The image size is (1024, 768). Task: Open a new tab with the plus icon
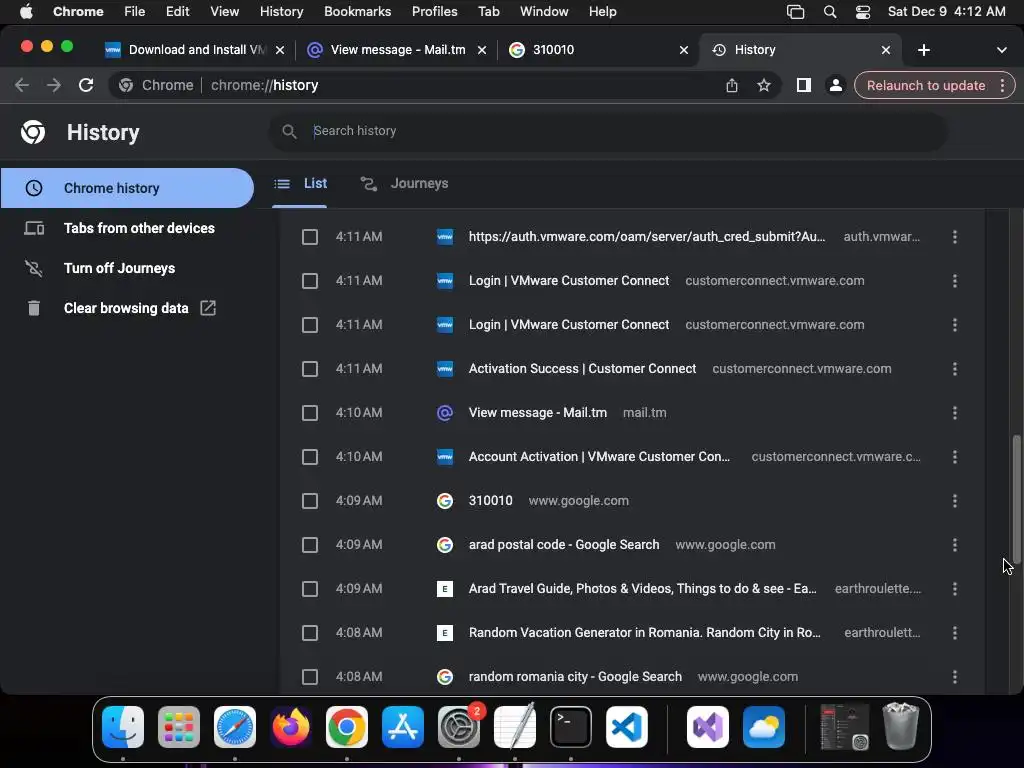(923, 50)
